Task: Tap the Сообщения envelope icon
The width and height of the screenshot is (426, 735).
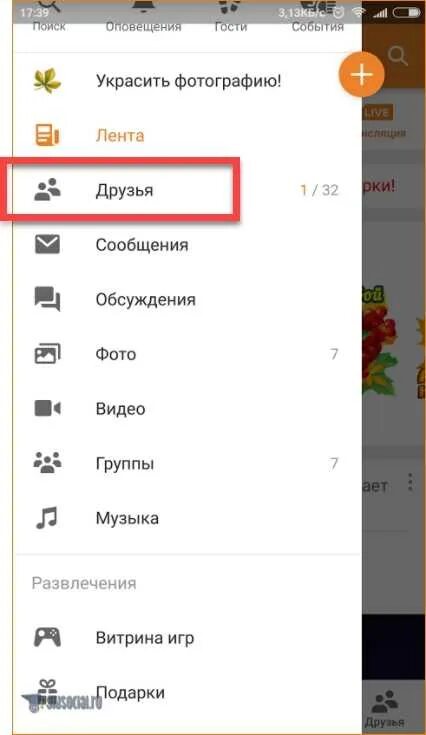Action: tap(47, 244)
